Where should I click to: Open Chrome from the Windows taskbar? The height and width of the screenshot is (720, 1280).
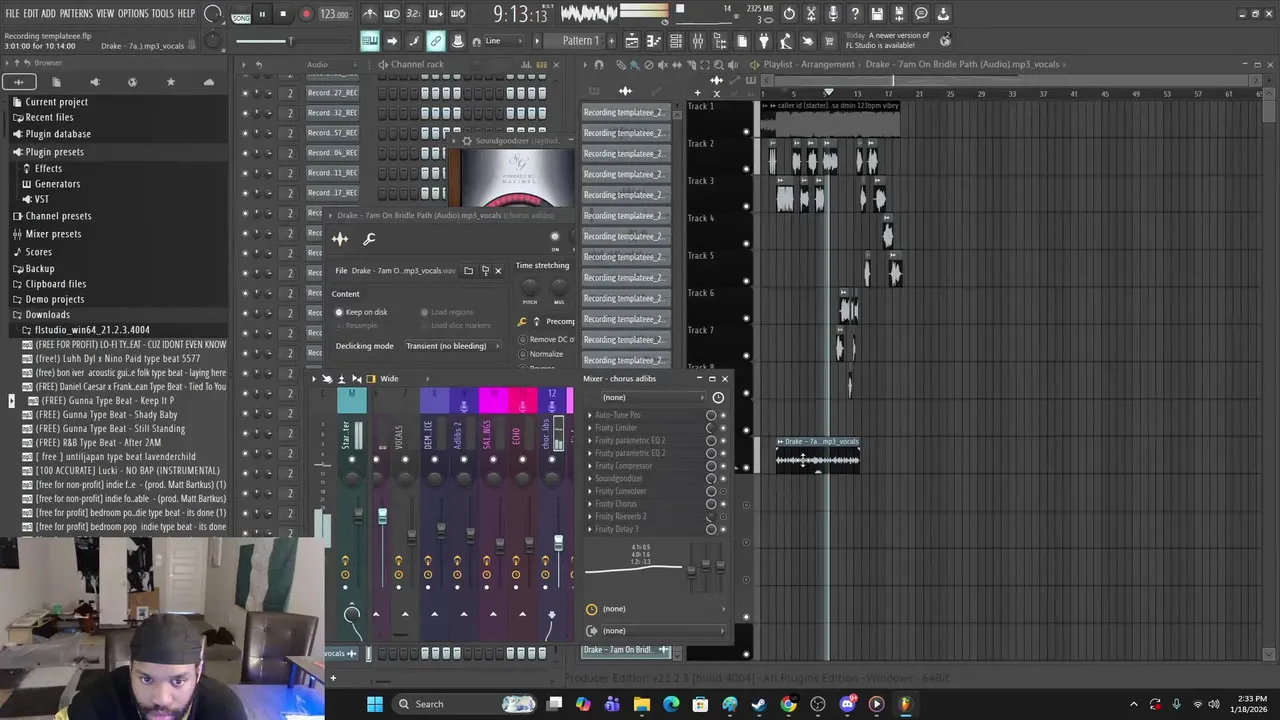point(789,704)
